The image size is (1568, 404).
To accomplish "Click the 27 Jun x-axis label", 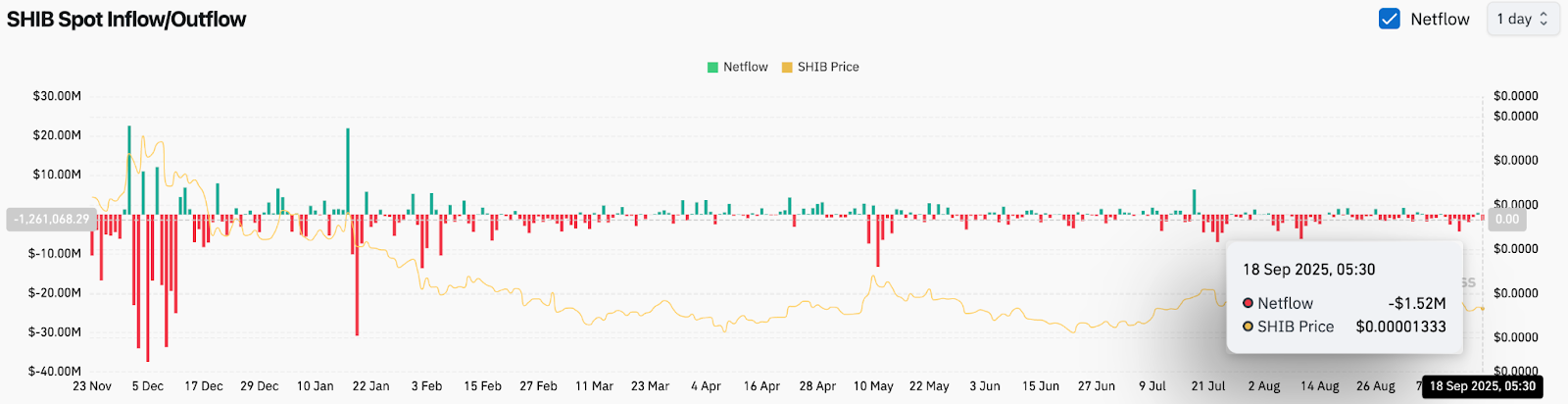I will point(1098,386).
